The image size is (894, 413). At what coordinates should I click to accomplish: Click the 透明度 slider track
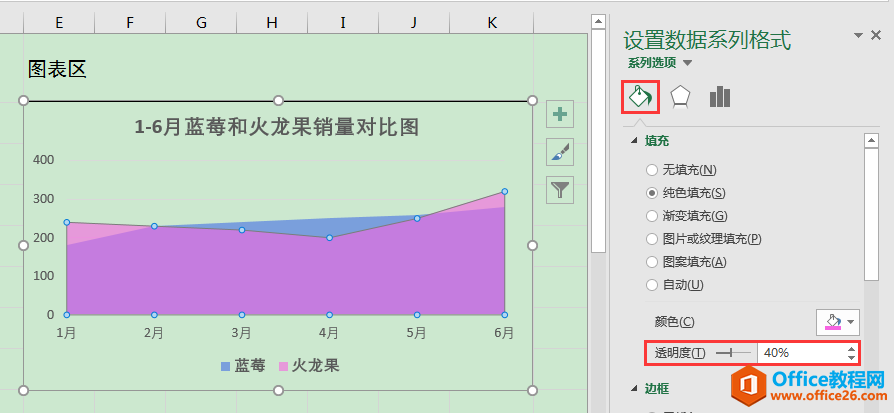tap(734, 353)
